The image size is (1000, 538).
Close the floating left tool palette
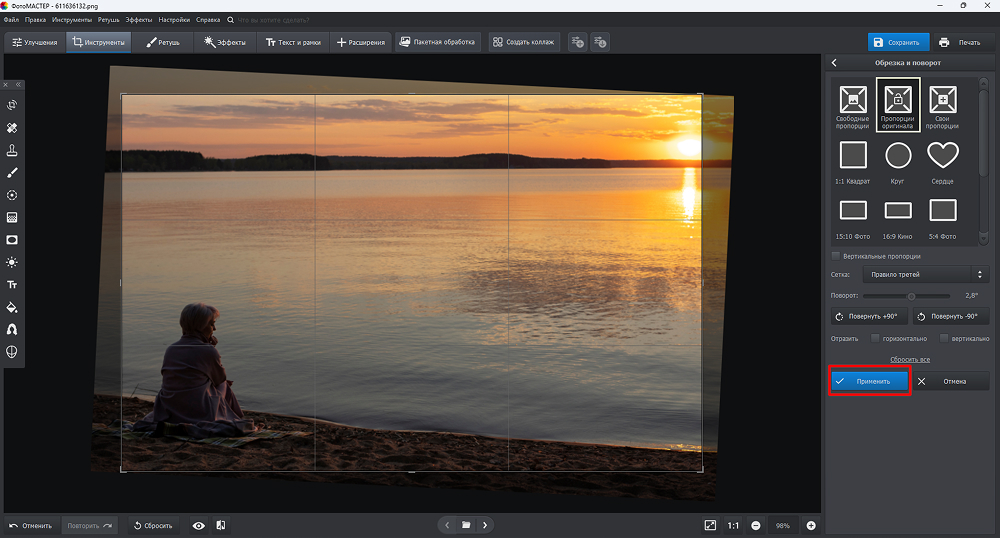click(6, 84)
